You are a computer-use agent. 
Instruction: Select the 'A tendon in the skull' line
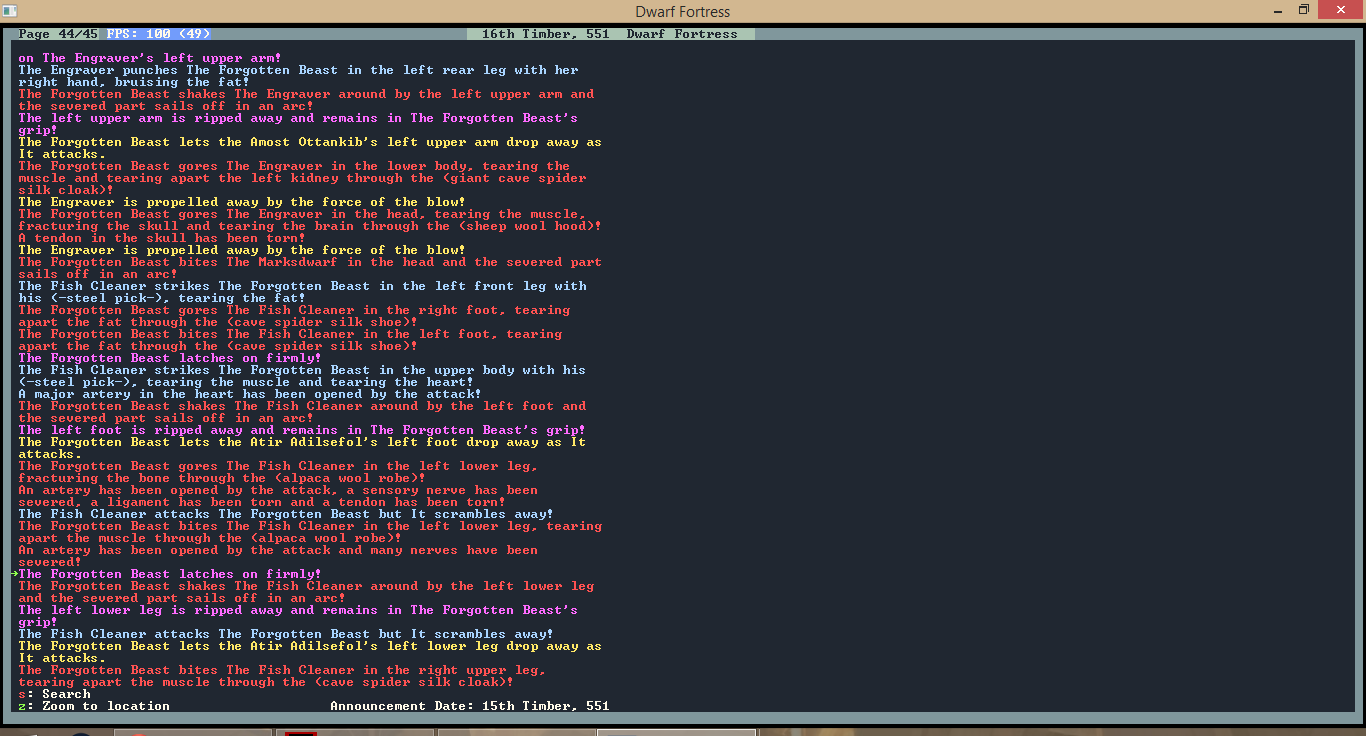click(x=162, y=238)
